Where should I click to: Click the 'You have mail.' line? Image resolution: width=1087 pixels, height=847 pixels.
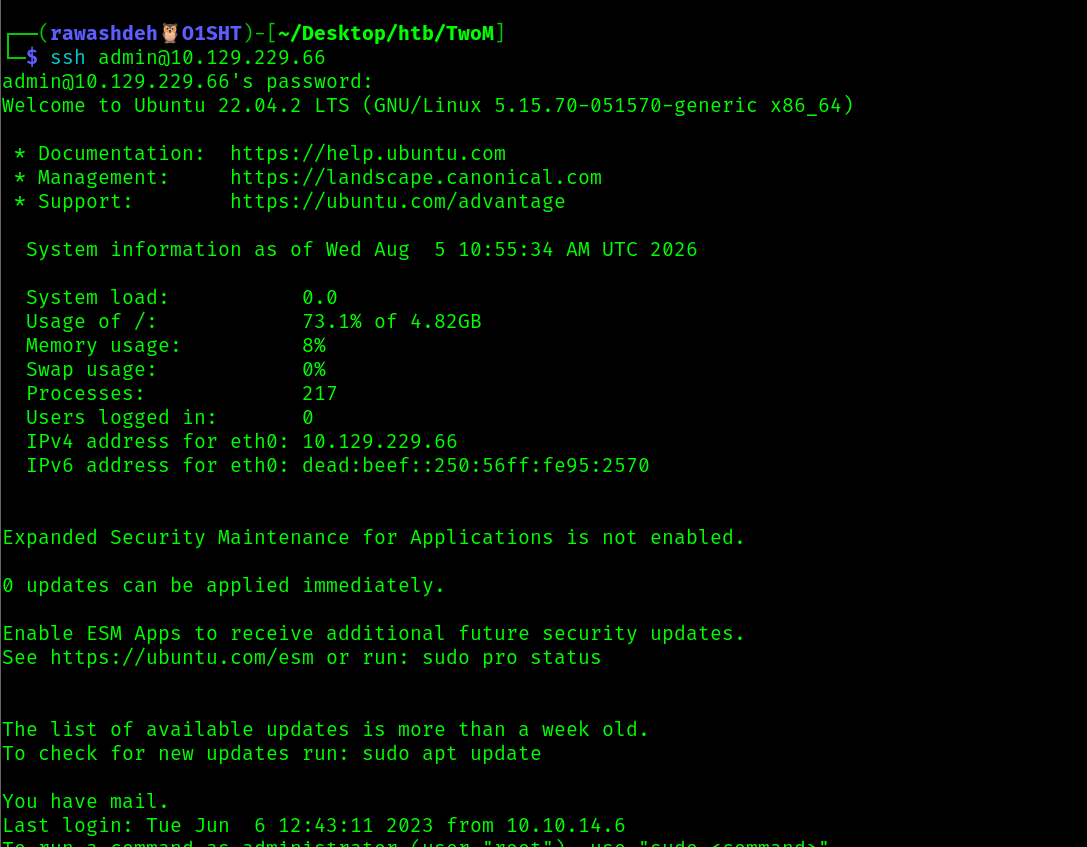pyautogui.click(x=85, y=802)
